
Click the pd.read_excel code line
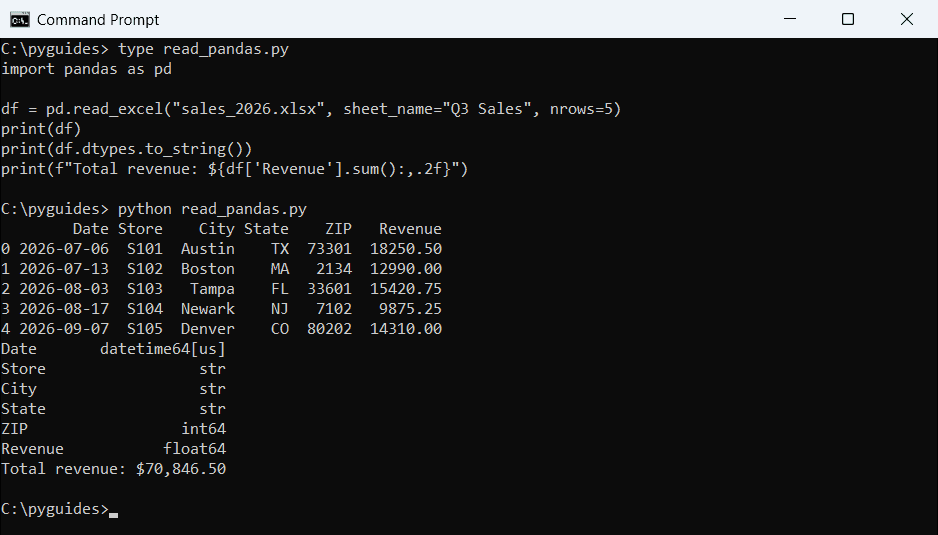pyautogui.click(x=311, y=110)
